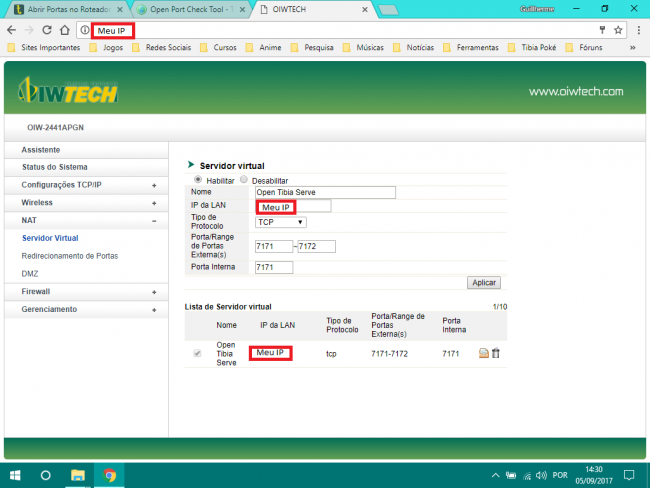Select the Habilitar radio button

point(197,179)
